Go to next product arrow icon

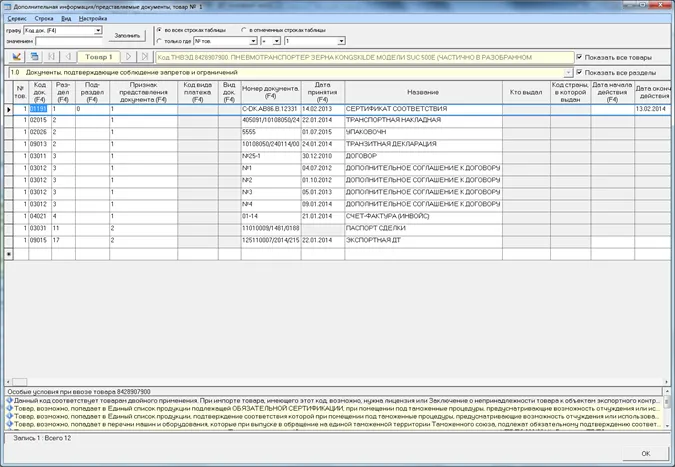coord(128,57)
